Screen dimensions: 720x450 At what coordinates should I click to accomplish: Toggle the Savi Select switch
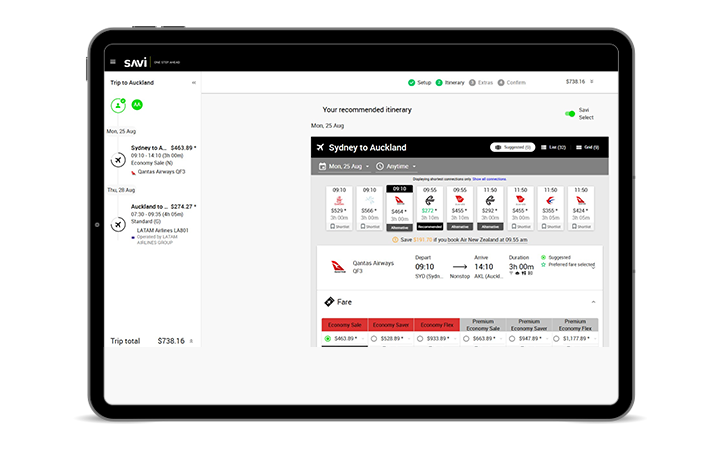pos(571,114)
